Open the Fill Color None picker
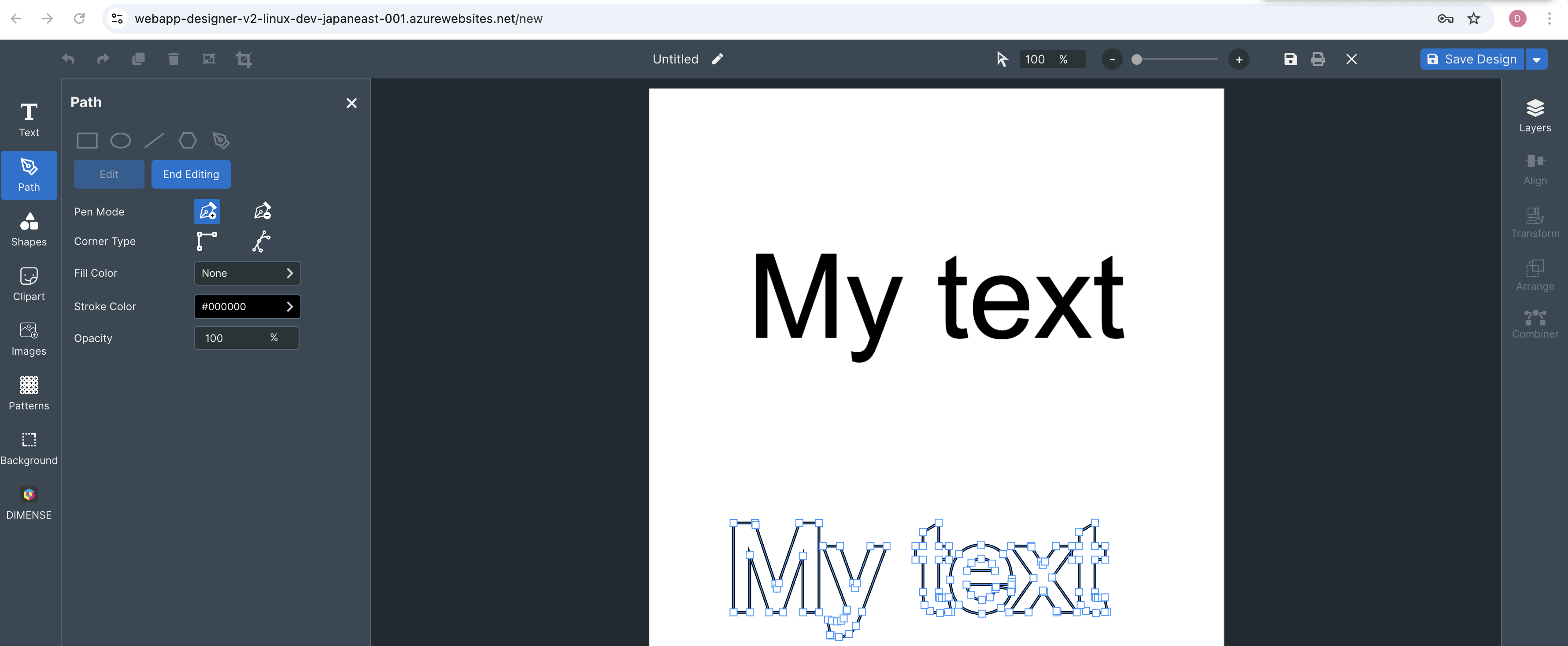Image resolution: width=1568 pixels, height=646 pixels. (x=247, y=273)
